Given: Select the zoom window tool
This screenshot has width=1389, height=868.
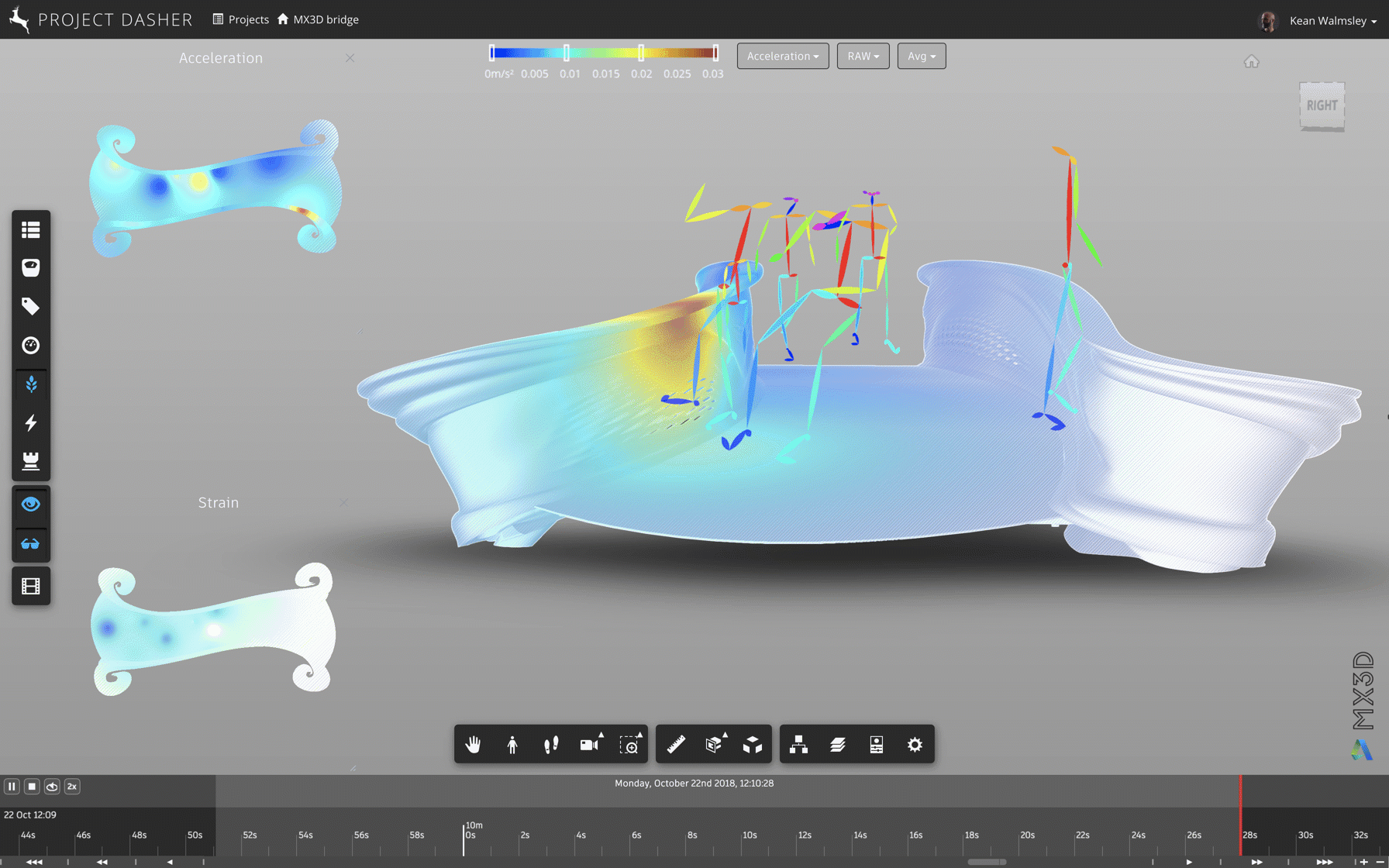Looking at the screenshot, I should 629,744.
